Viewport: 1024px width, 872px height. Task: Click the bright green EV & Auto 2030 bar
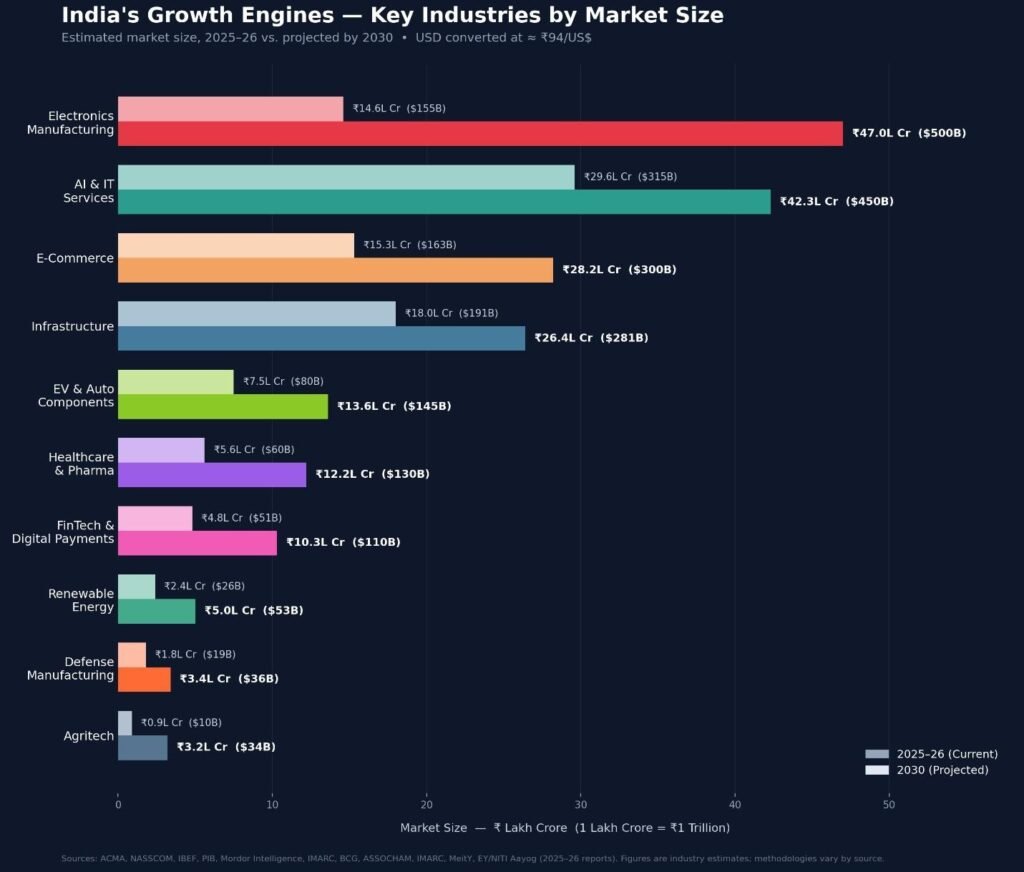point(223,406)
